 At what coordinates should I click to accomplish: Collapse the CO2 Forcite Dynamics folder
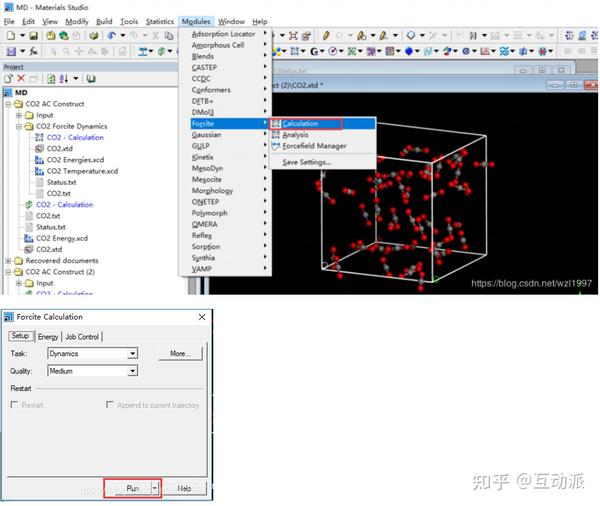coord(19,126)
